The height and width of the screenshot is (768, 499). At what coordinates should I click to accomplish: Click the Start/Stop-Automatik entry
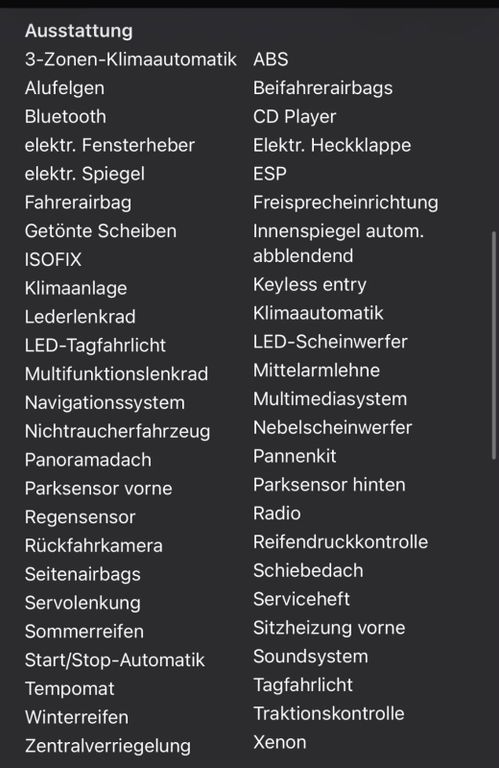(x=115, y=660)
